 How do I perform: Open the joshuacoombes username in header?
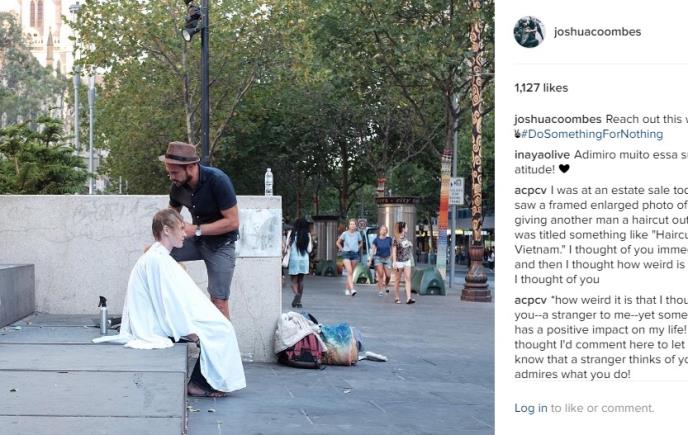tap(597, 32)
